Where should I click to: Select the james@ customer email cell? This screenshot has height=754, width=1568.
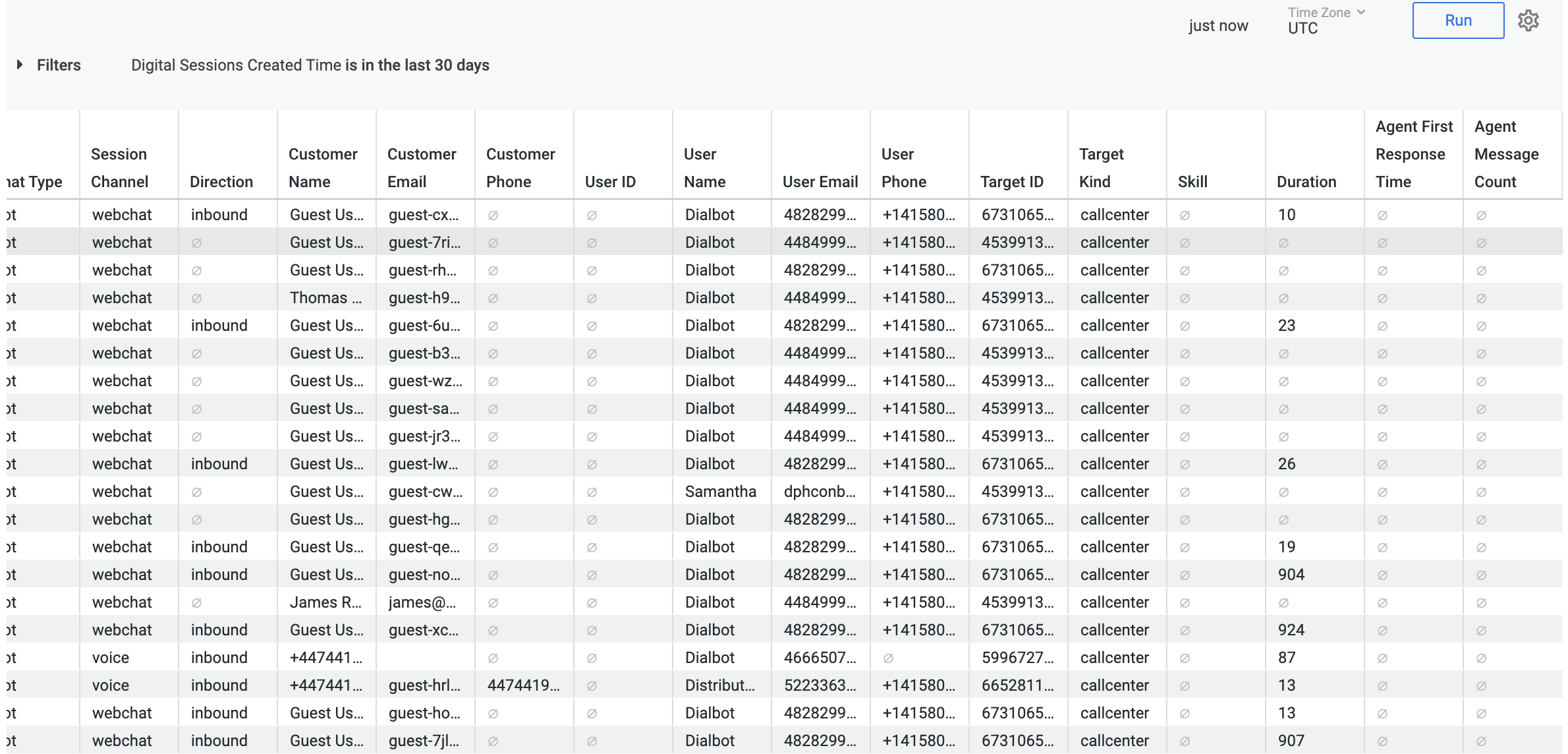click(x=422, y=602)
